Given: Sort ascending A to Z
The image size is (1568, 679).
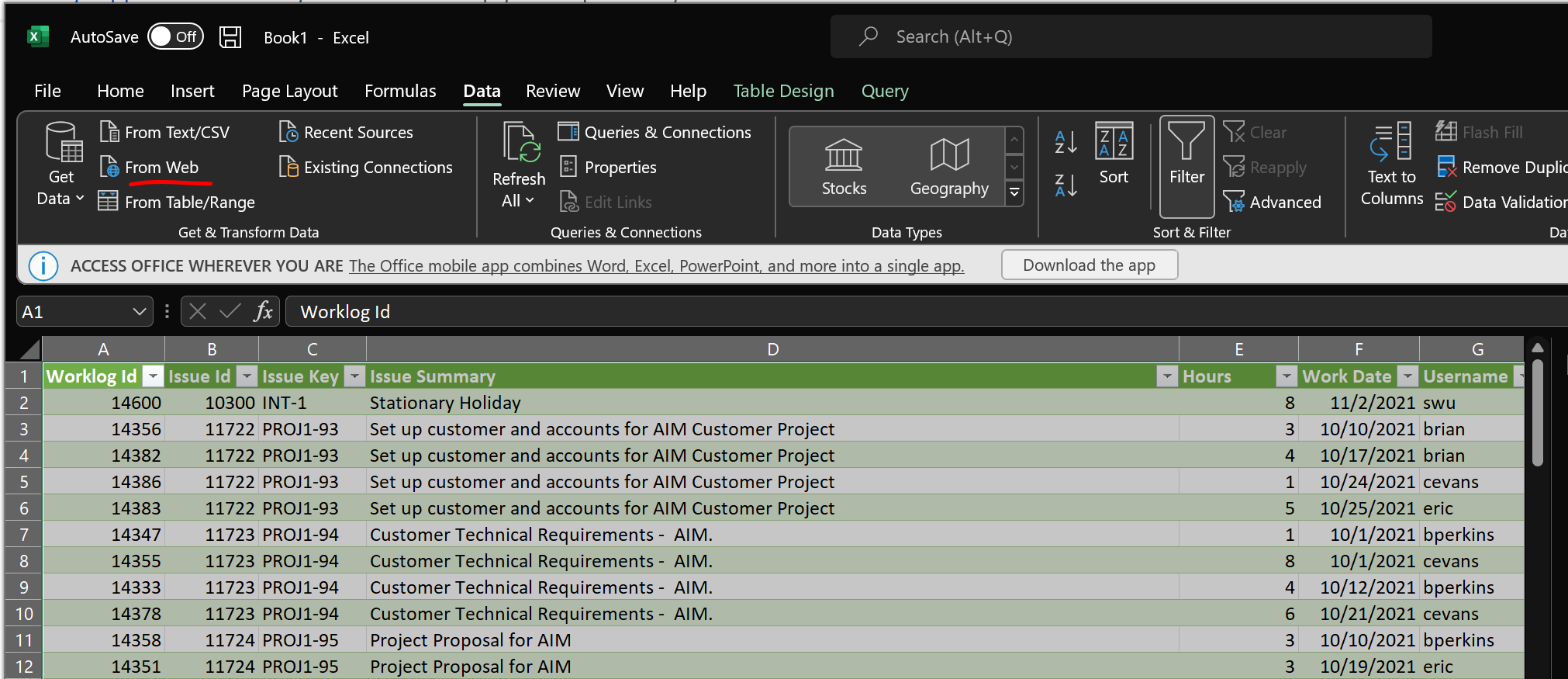Looking at the screenshot, I should tap(1065, 142).
